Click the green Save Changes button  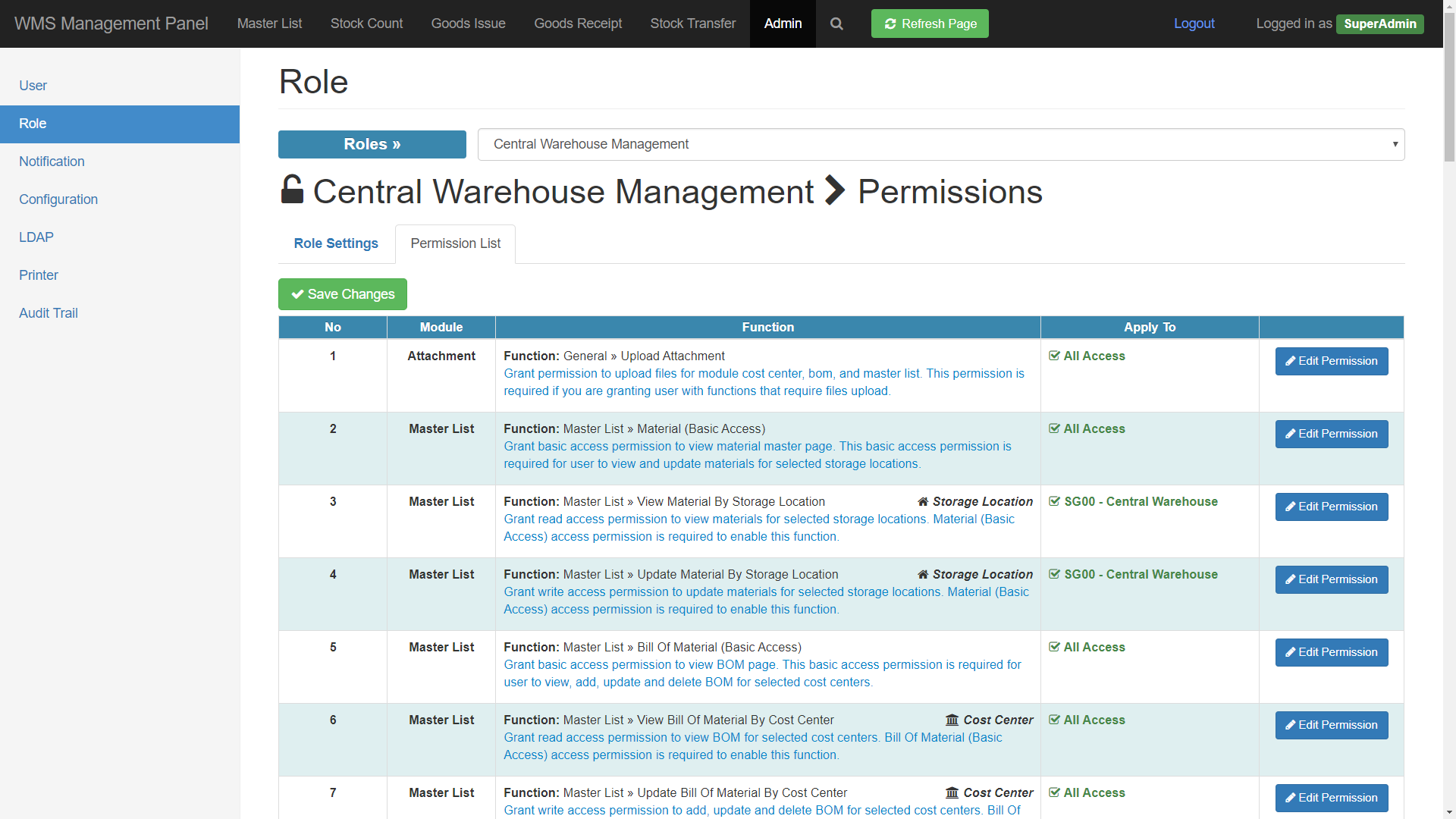pos(343,294)
